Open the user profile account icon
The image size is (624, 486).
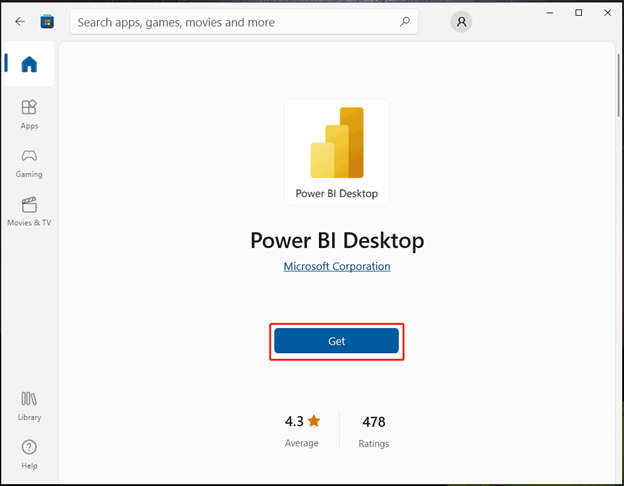point(461,21)
